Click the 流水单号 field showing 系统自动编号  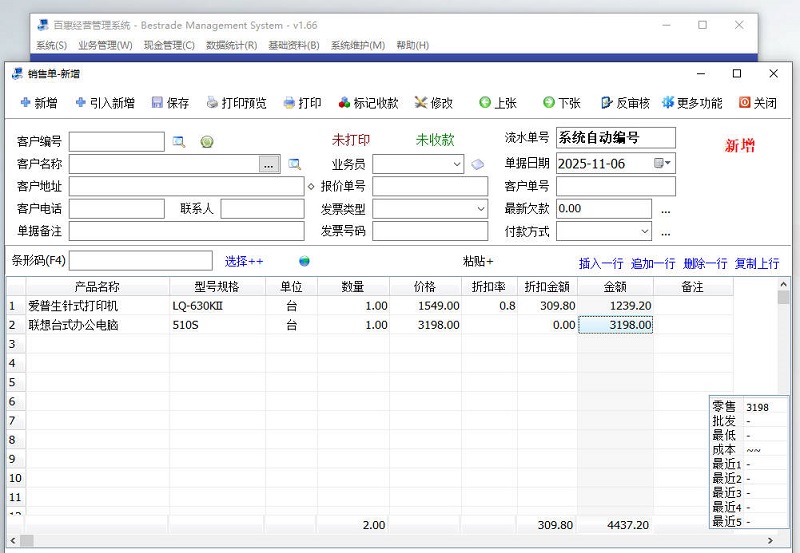tap(616, 138)
